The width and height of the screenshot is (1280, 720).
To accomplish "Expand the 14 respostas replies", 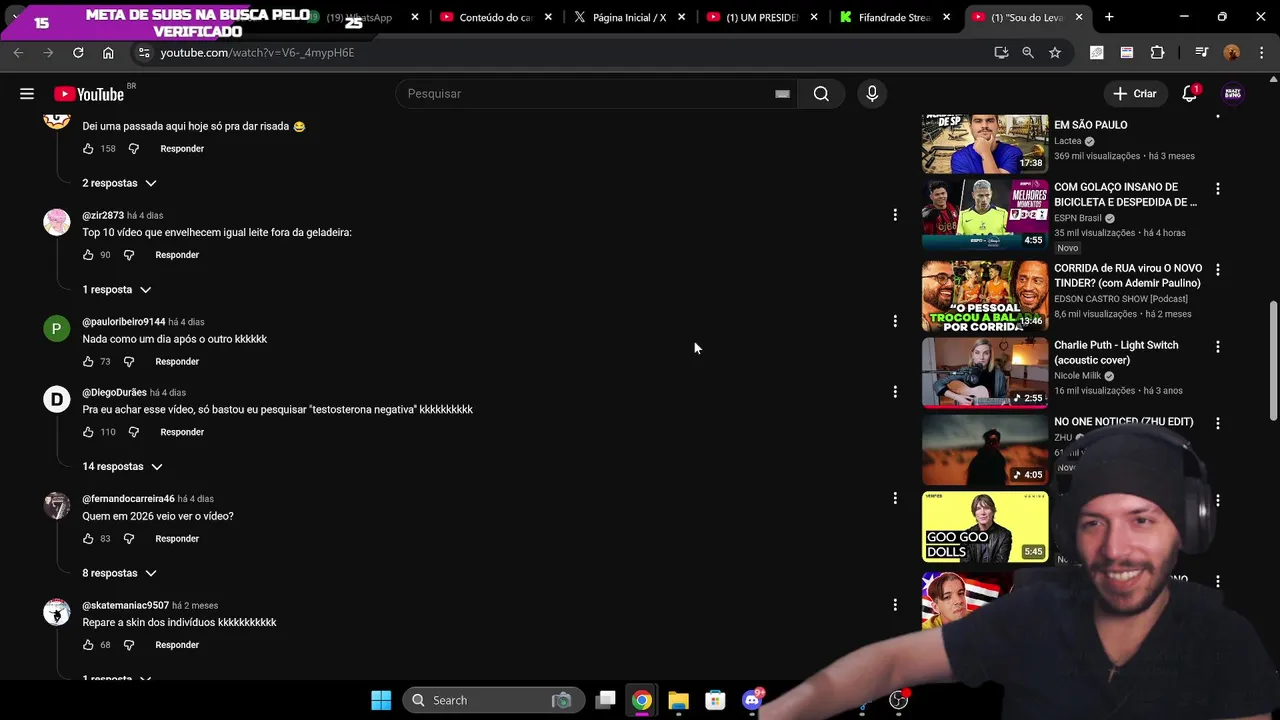I will pyautogui.click(x=122, y=467).
